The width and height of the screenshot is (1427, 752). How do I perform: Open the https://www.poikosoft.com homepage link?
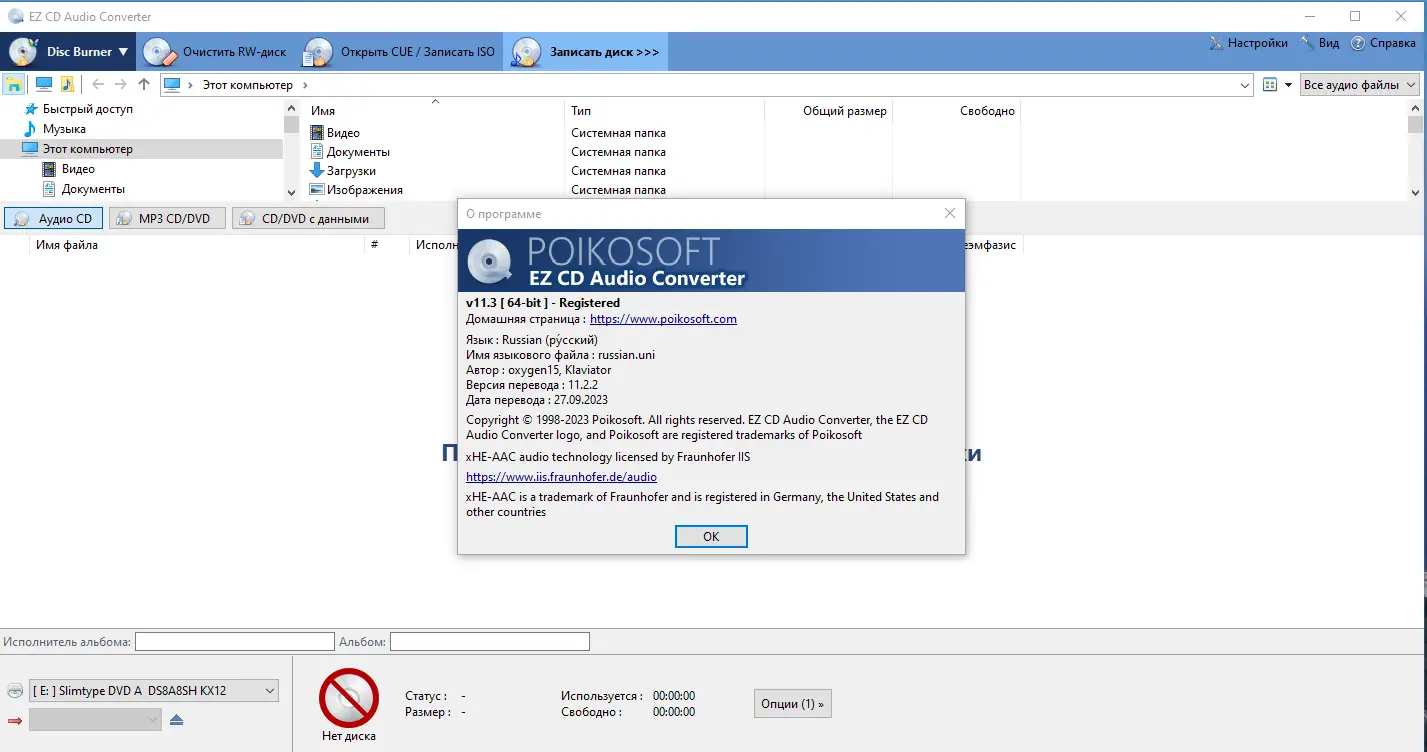click(x=663, y=319)
